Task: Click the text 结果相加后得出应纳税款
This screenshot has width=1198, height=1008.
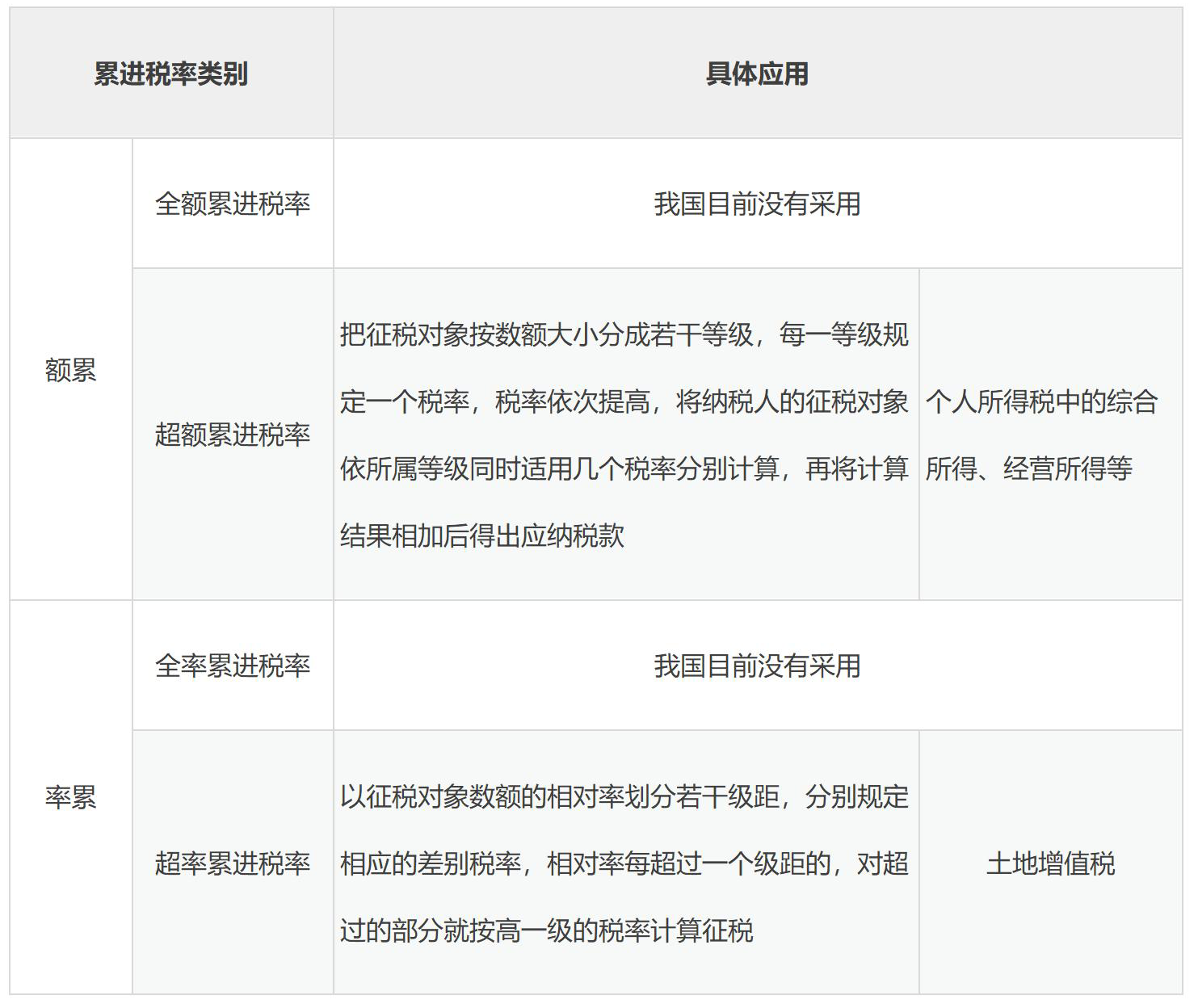Action: coord(482,535)
